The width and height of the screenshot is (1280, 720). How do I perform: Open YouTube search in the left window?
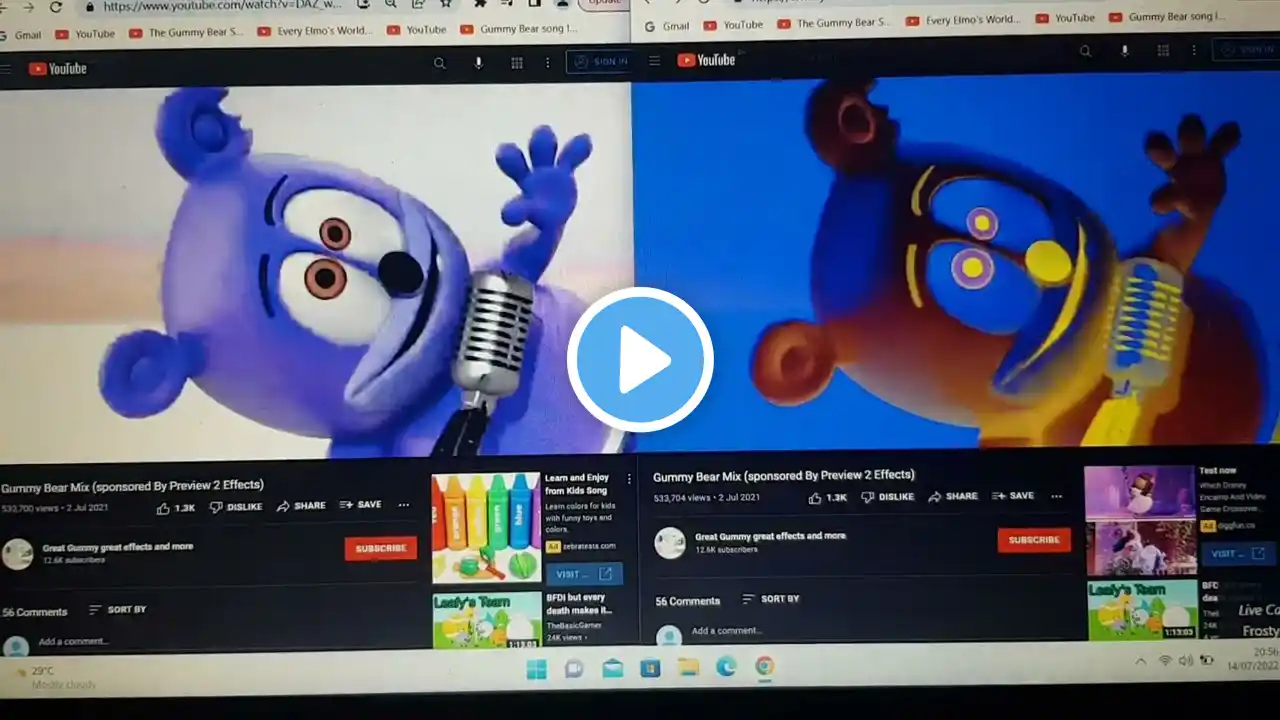pos(440,63)
